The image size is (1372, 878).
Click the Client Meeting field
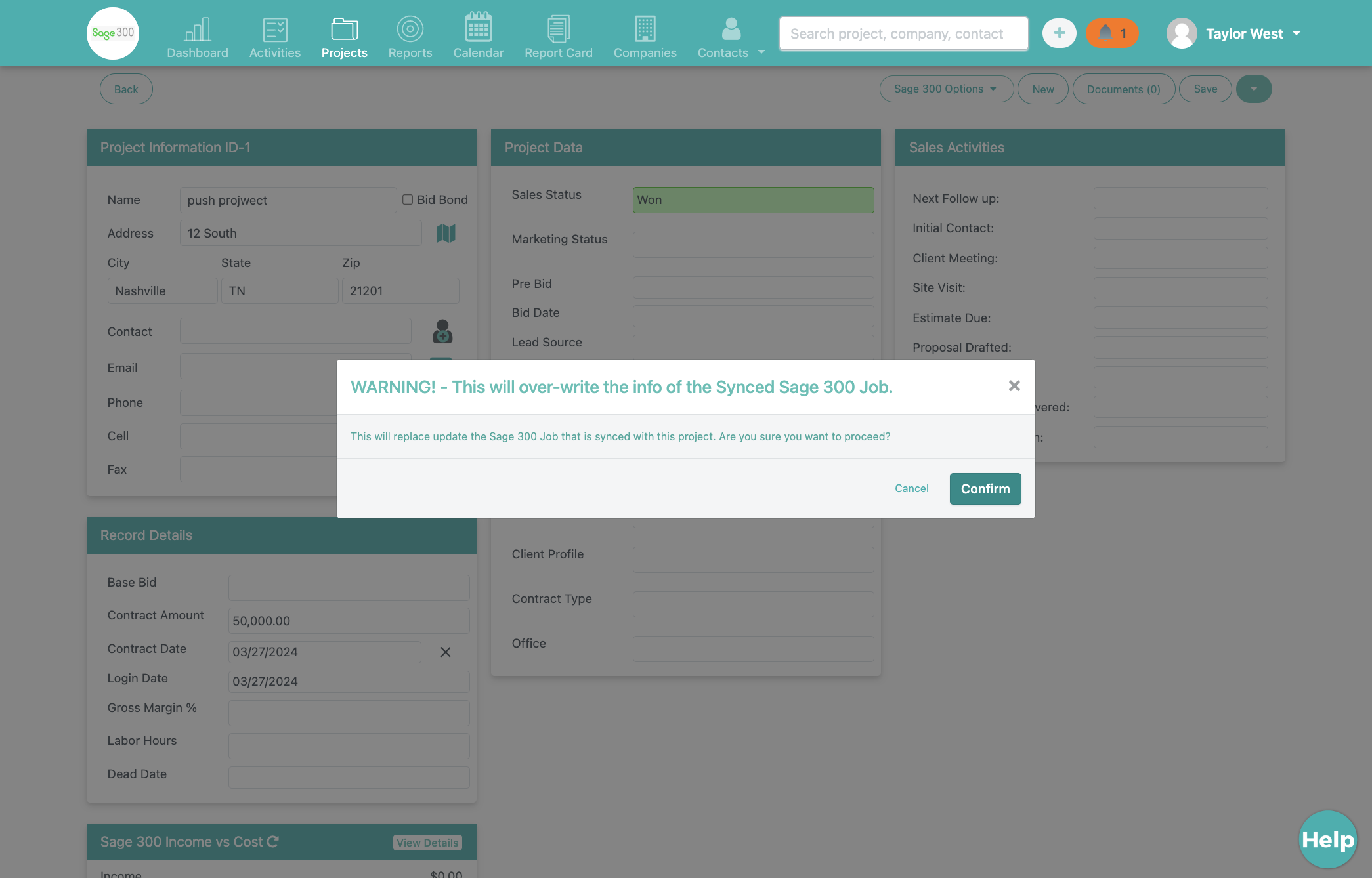coord(1180,258)
